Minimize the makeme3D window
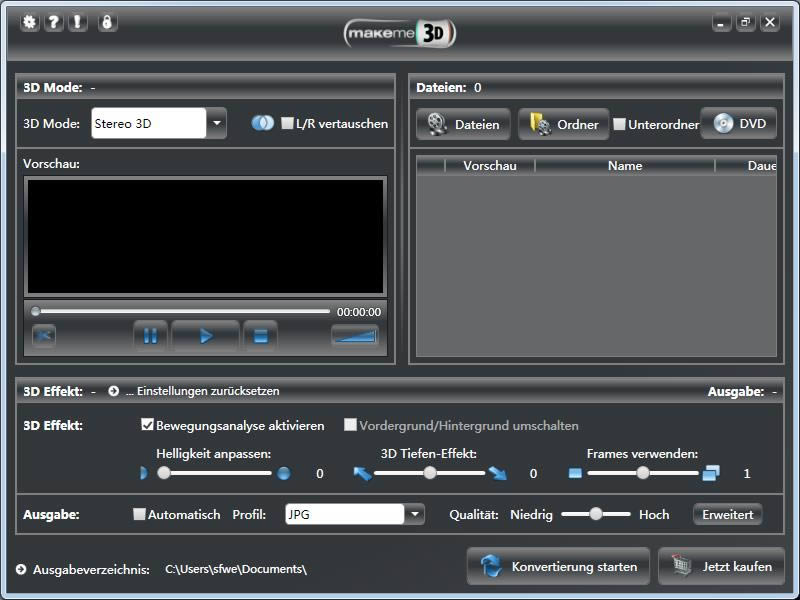 (x=721, y=23)
